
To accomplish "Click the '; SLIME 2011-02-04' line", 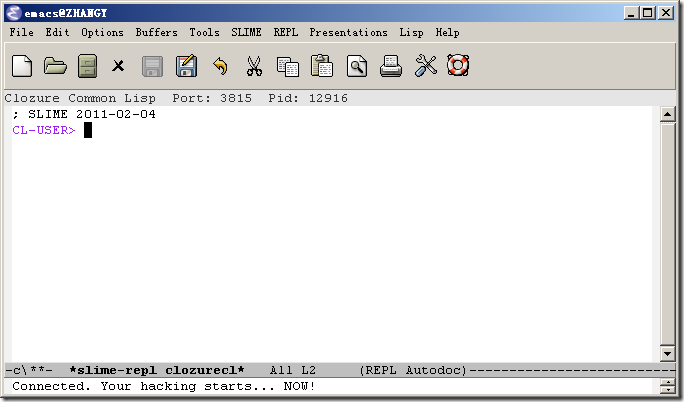I will 84,114.
